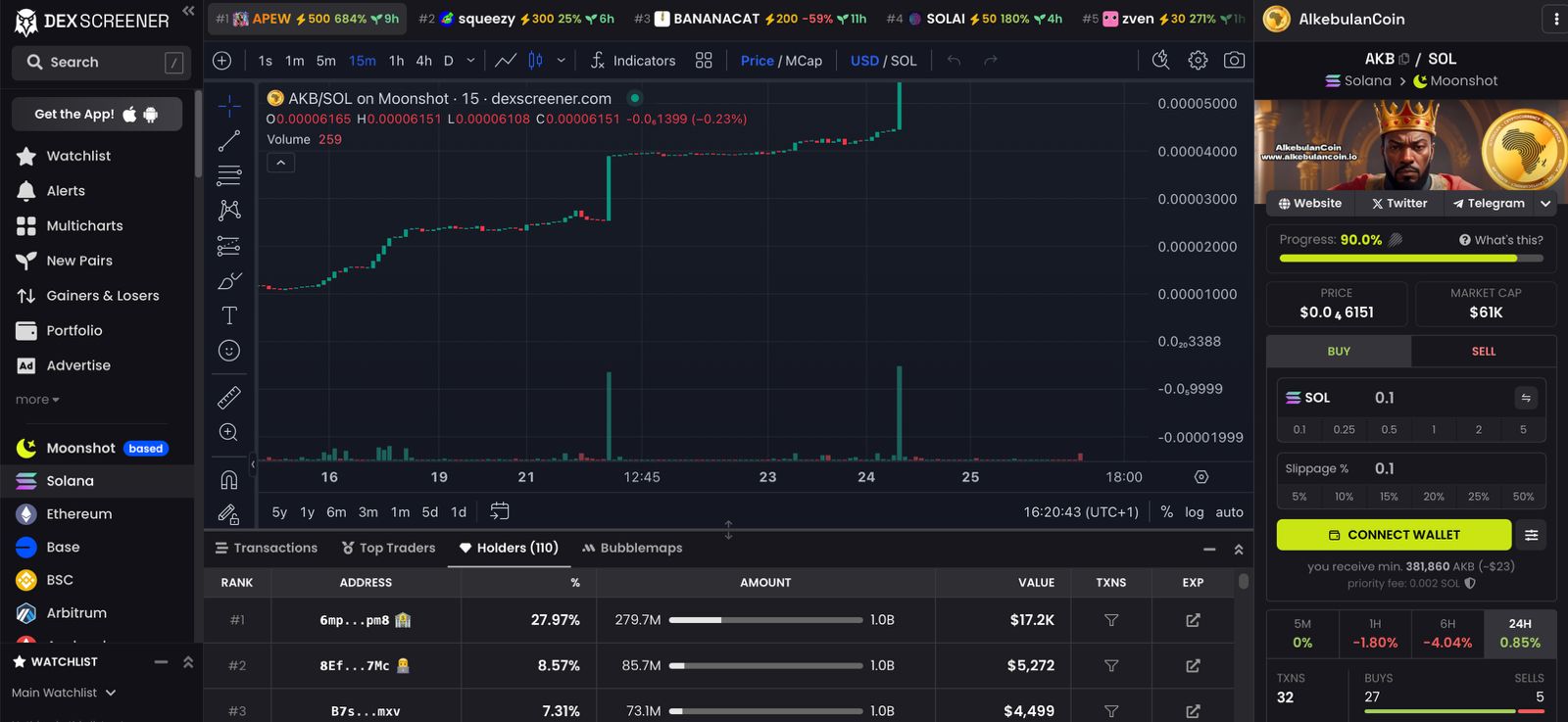Click the SOL amount input field

1411,398
